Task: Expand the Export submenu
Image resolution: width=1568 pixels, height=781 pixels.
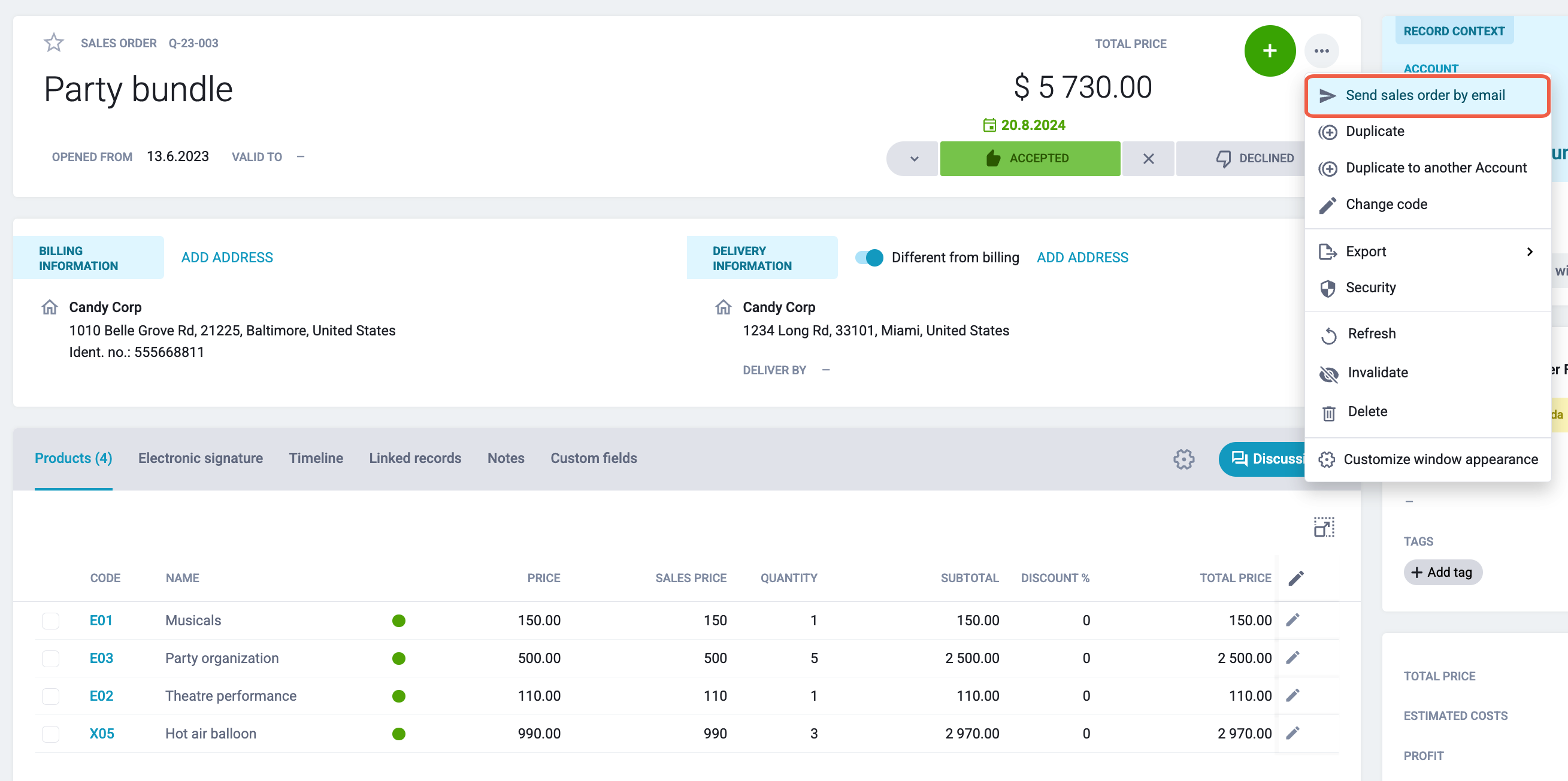Action: (1427, 252)
